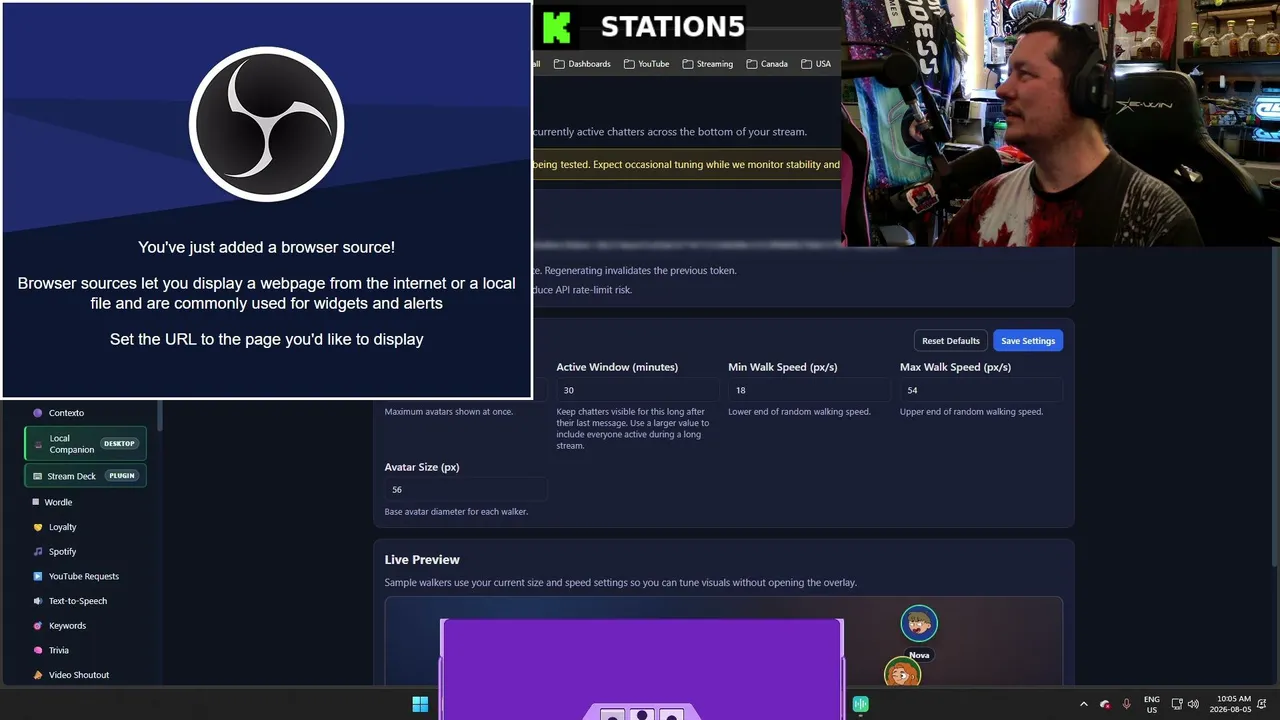Screen dimensions: 1280x720
Task: Click the Save Settings button
Action: (x=1028, y=341)
